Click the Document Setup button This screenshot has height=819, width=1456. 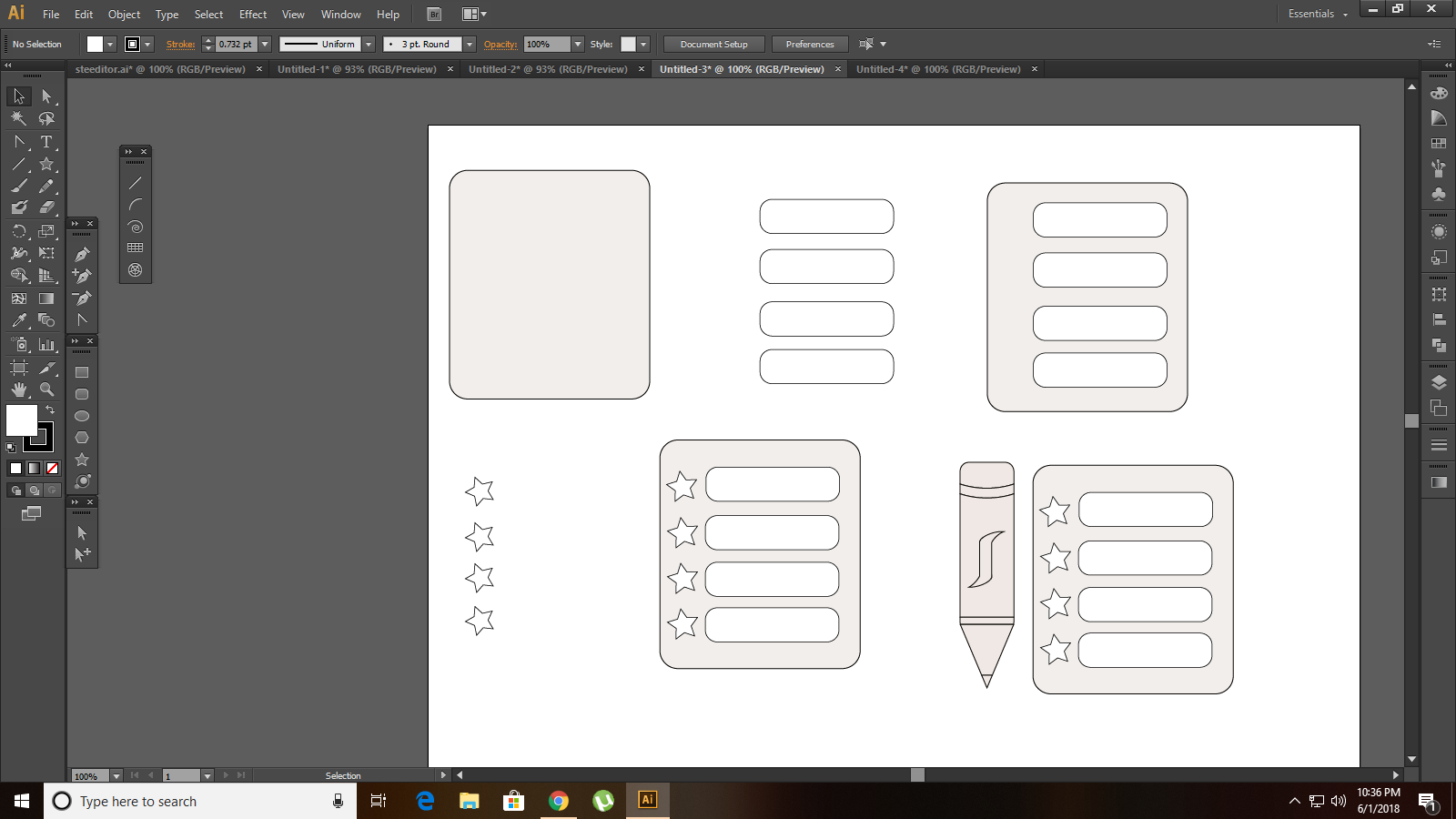pos(713,44)
